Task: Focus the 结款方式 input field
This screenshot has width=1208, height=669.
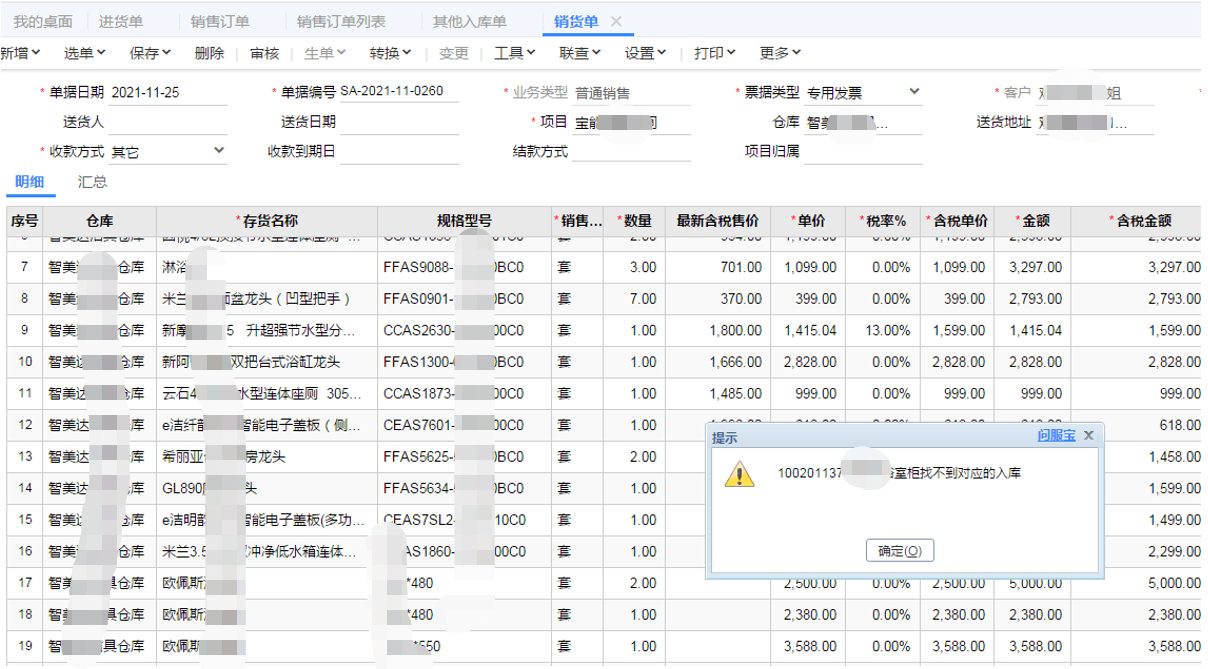Action: pos(631,152)
